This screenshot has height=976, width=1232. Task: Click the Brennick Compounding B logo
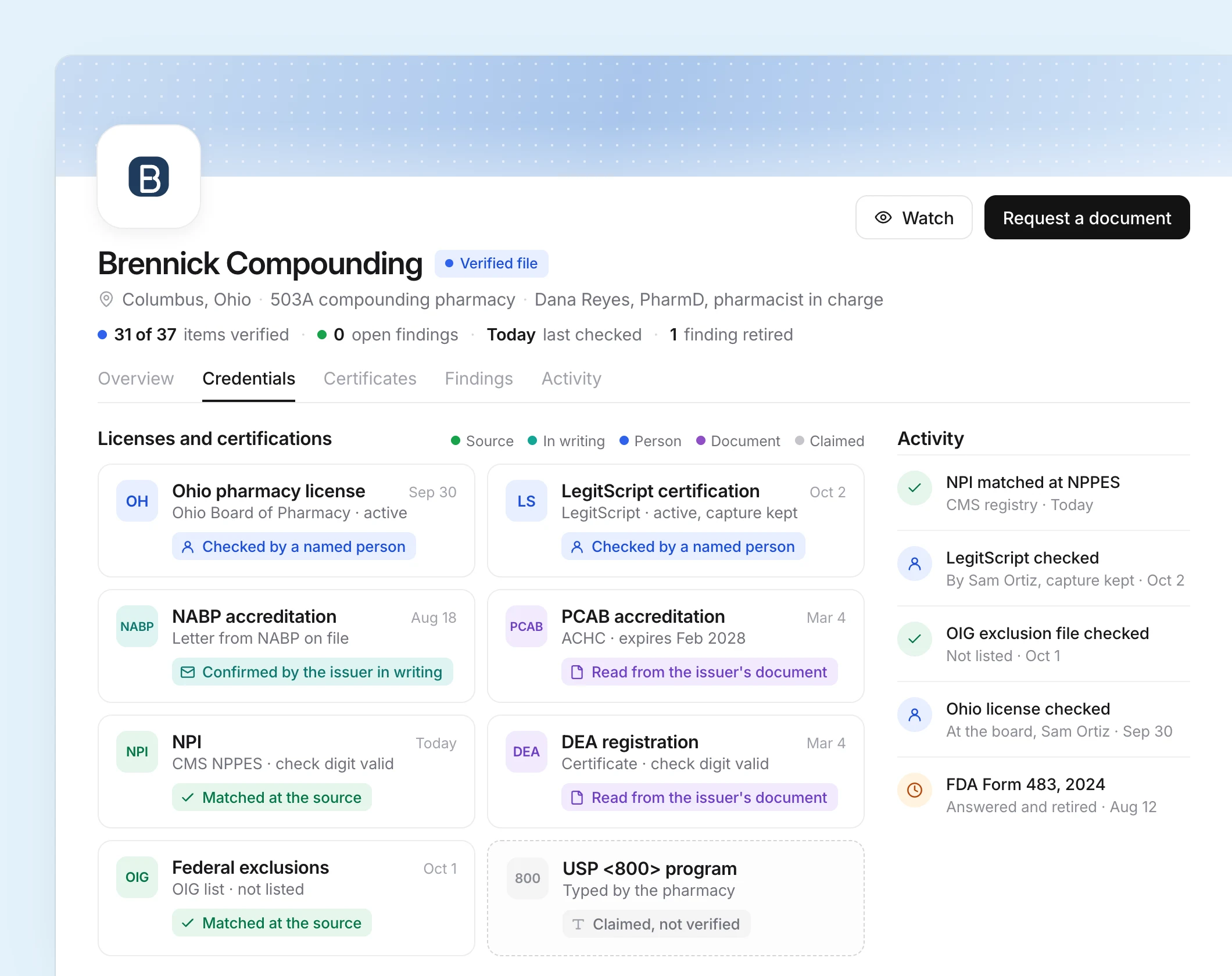tap(149, 177)
